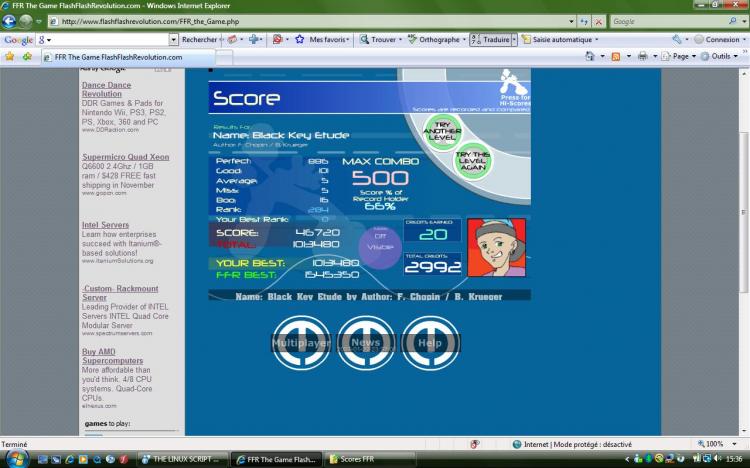The height and width of the screenshot is (468, 750).
Task: Click the empty new tab button
Action: tap(224, 57)
